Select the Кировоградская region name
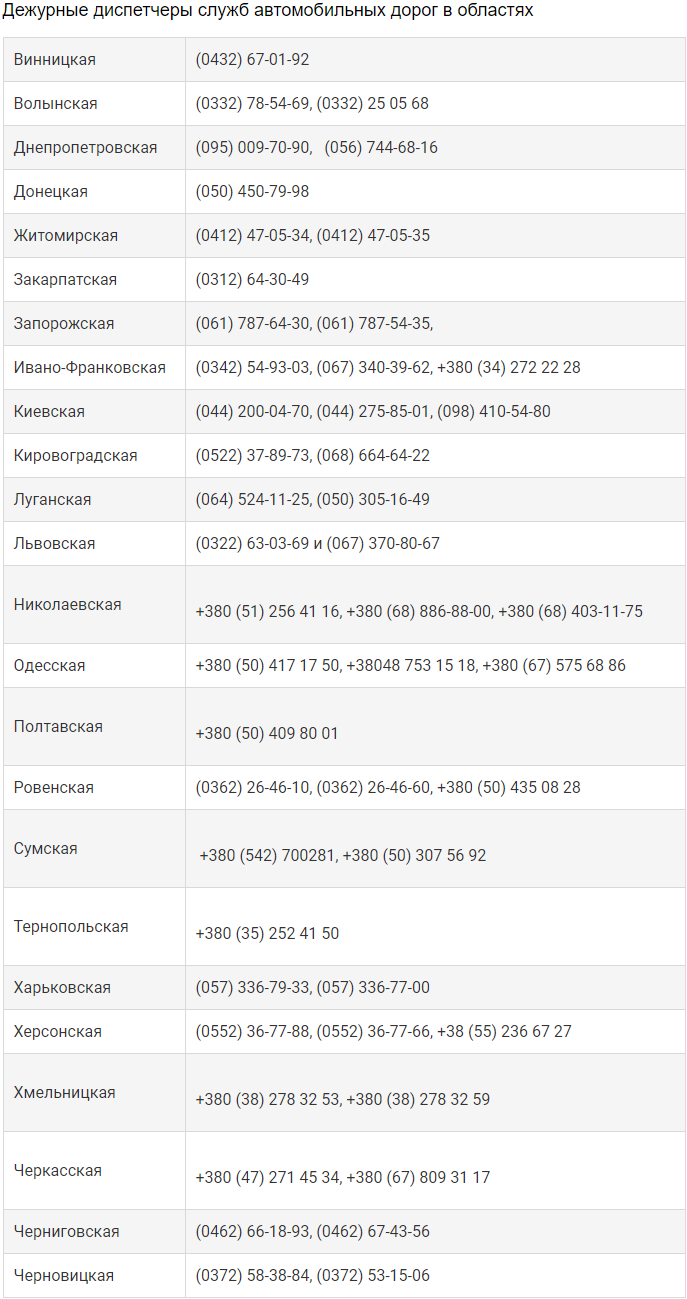Image resolution: width=687 pixels, height=1299 pixels. pos(76,456)
